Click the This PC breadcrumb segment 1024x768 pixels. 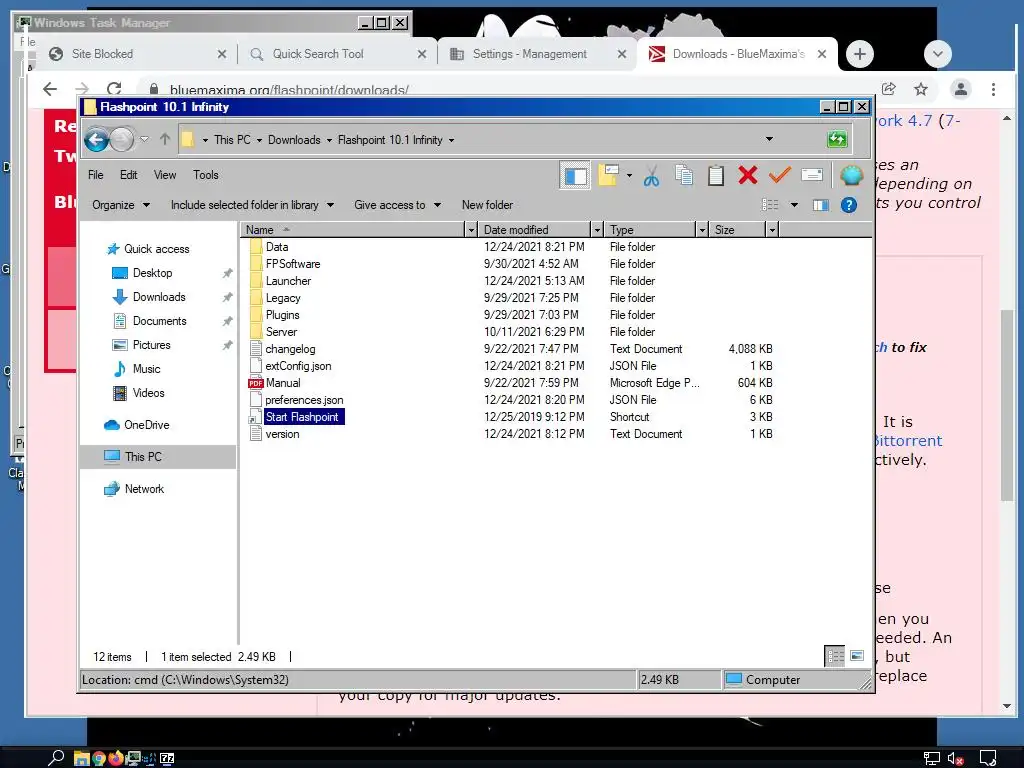(x=232, y=140)
